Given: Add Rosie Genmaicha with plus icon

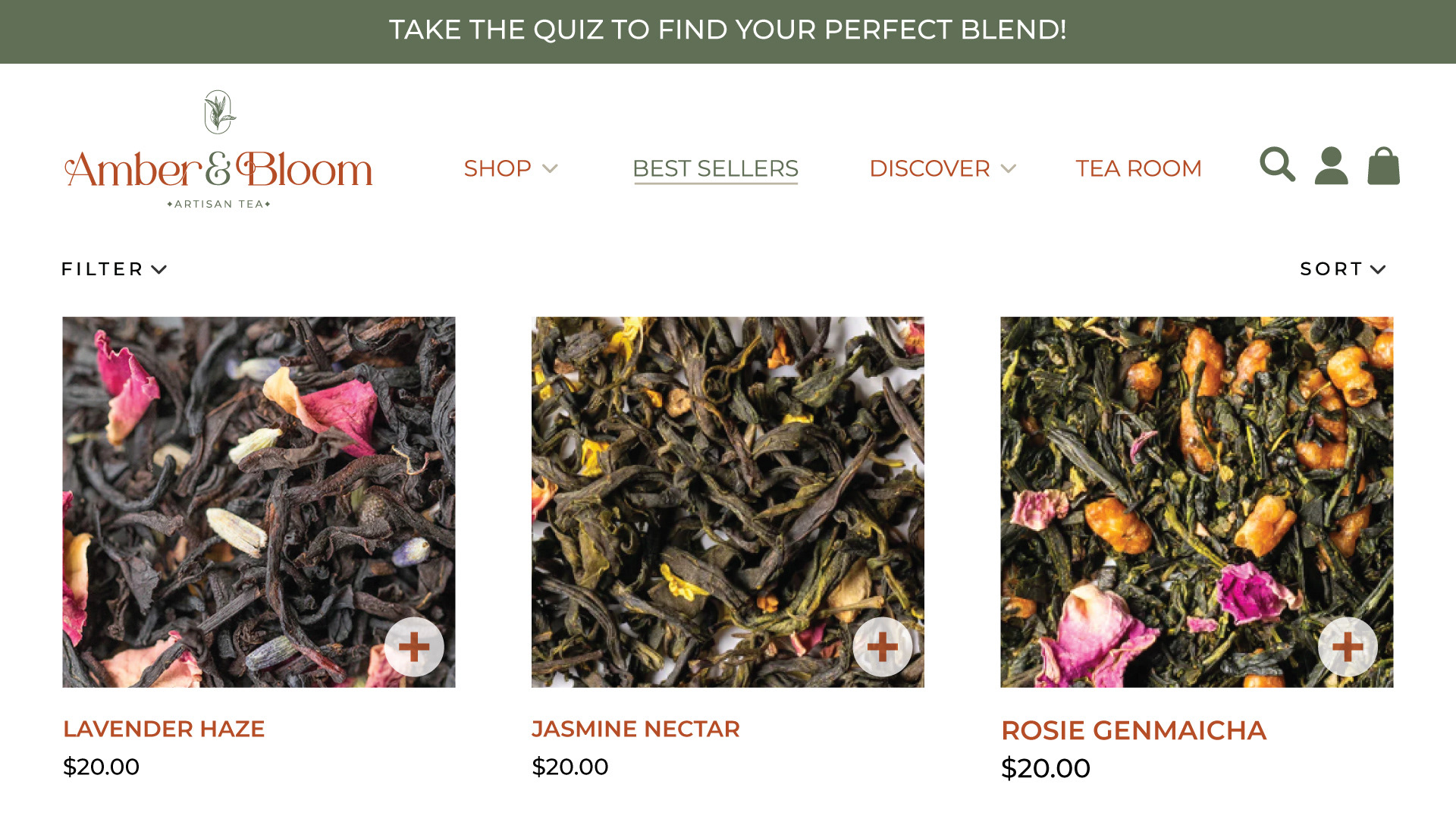Looking at the screenshot, I should (x=1348, y=647).
